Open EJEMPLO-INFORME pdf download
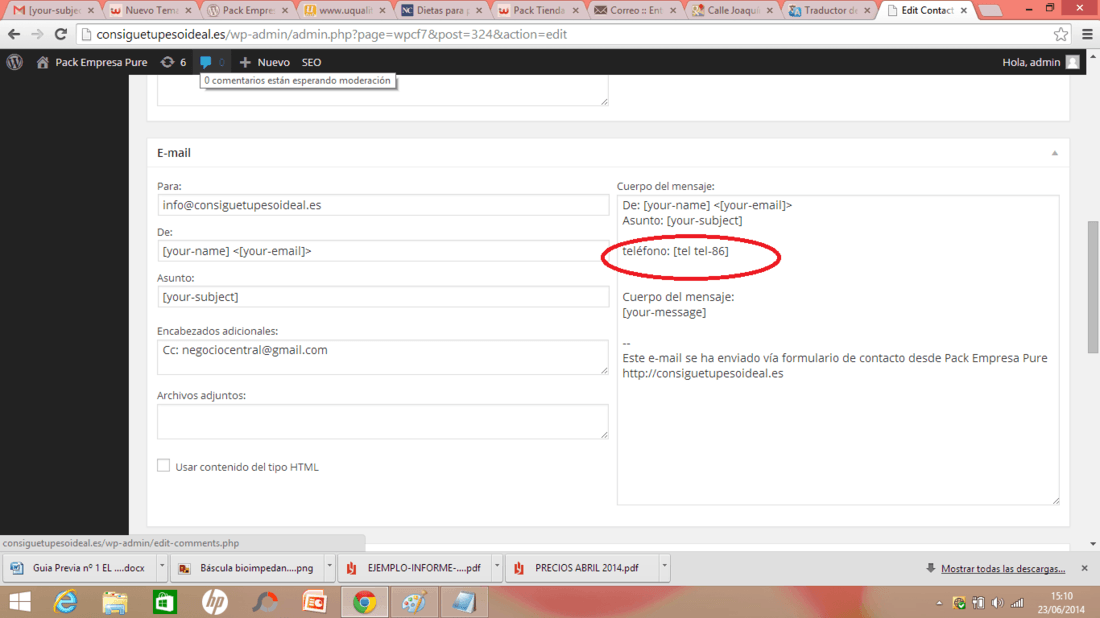 415,567
